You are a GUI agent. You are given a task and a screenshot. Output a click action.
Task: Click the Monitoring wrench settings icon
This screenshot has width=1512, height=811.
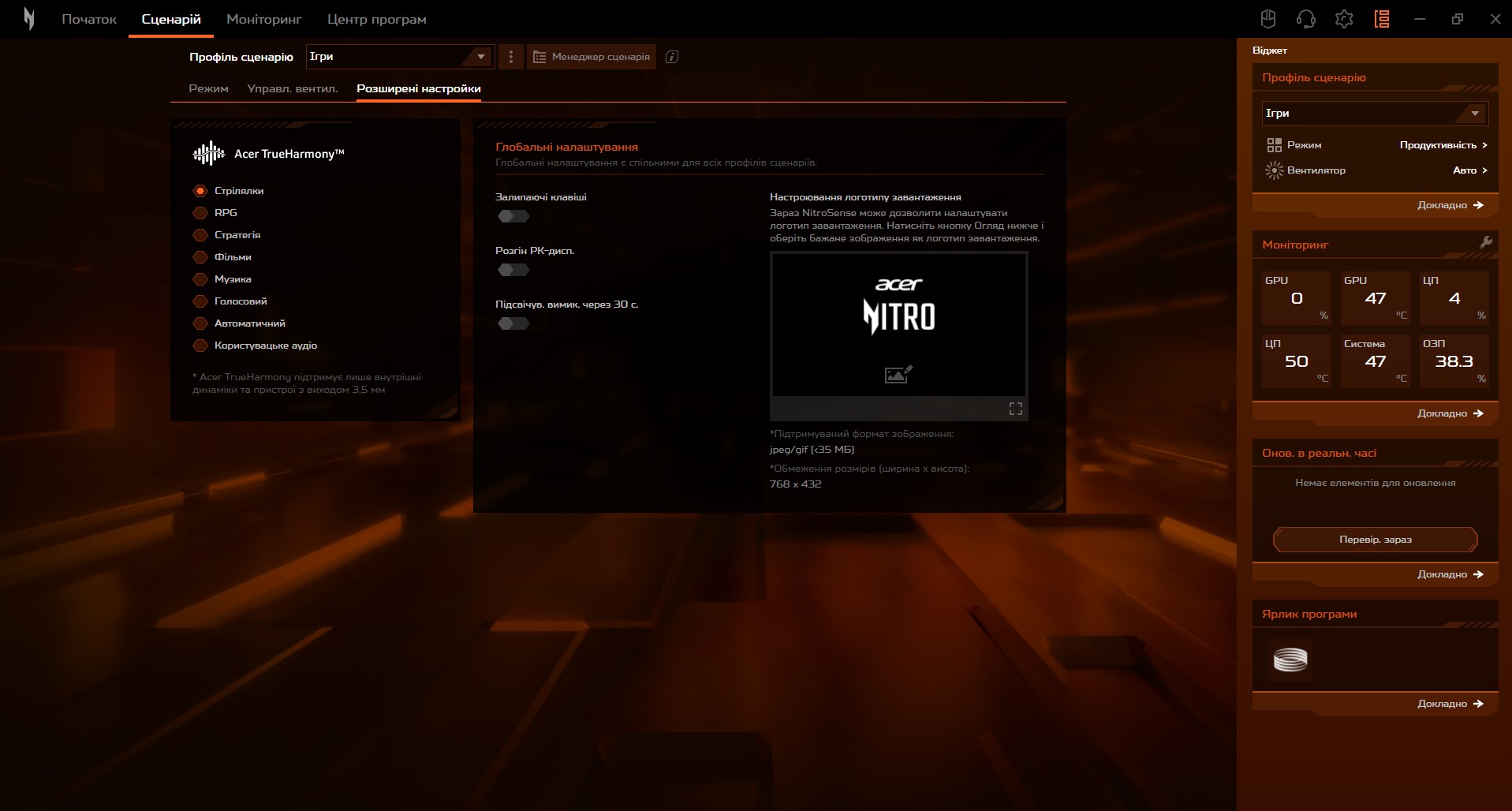(1485, 243)
